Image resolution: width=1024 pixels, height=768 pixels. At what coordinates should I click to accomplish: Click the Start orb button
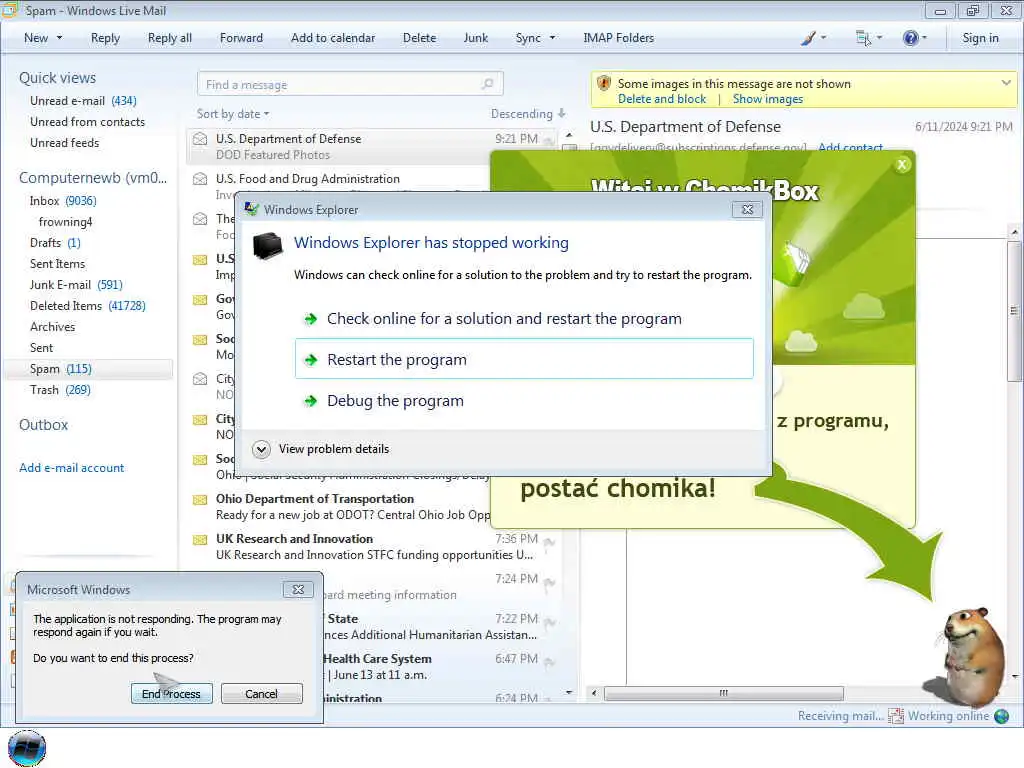pyautogui.click(x=27, y=748)
